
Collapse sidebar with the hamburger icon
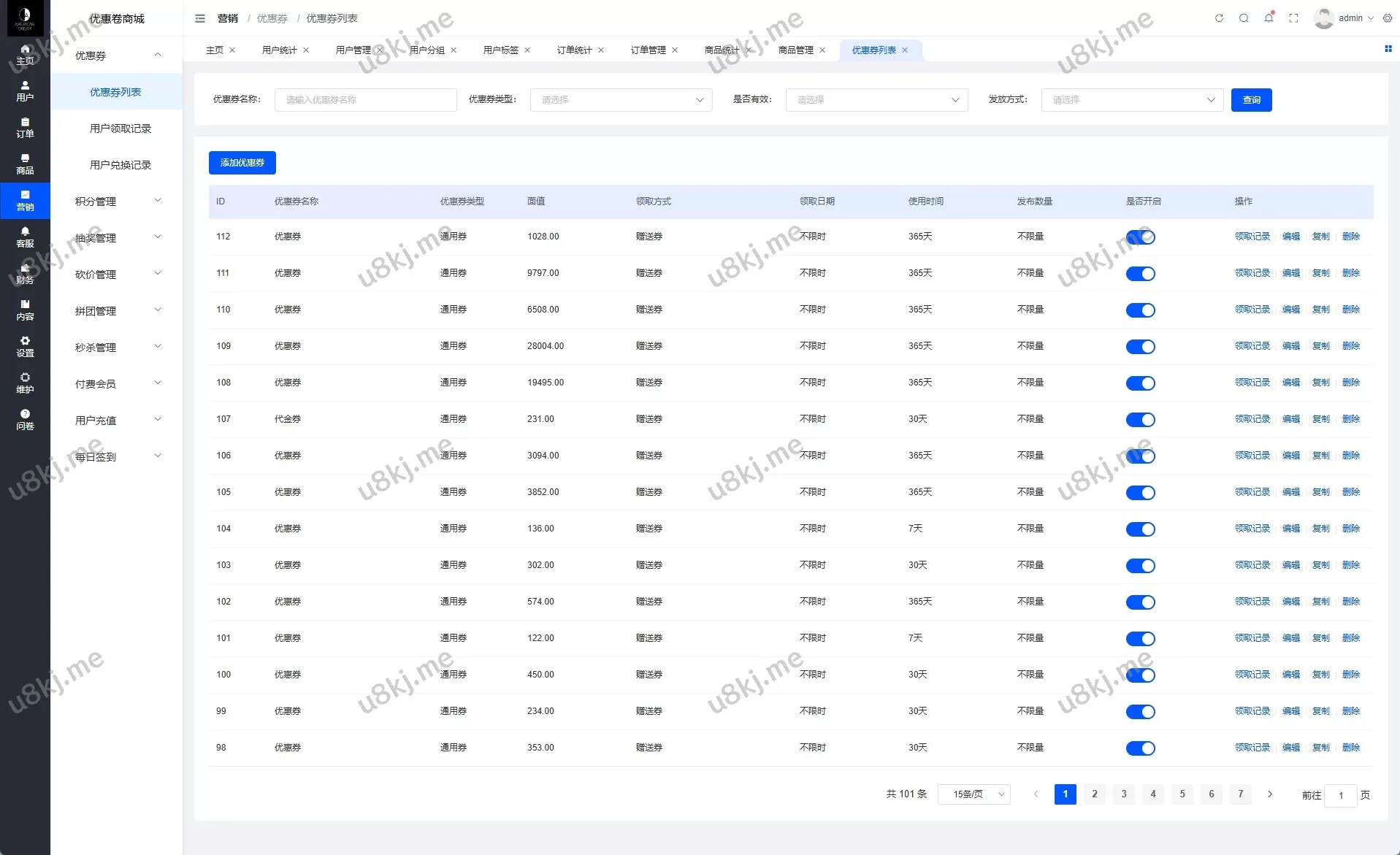click(200, 18)
